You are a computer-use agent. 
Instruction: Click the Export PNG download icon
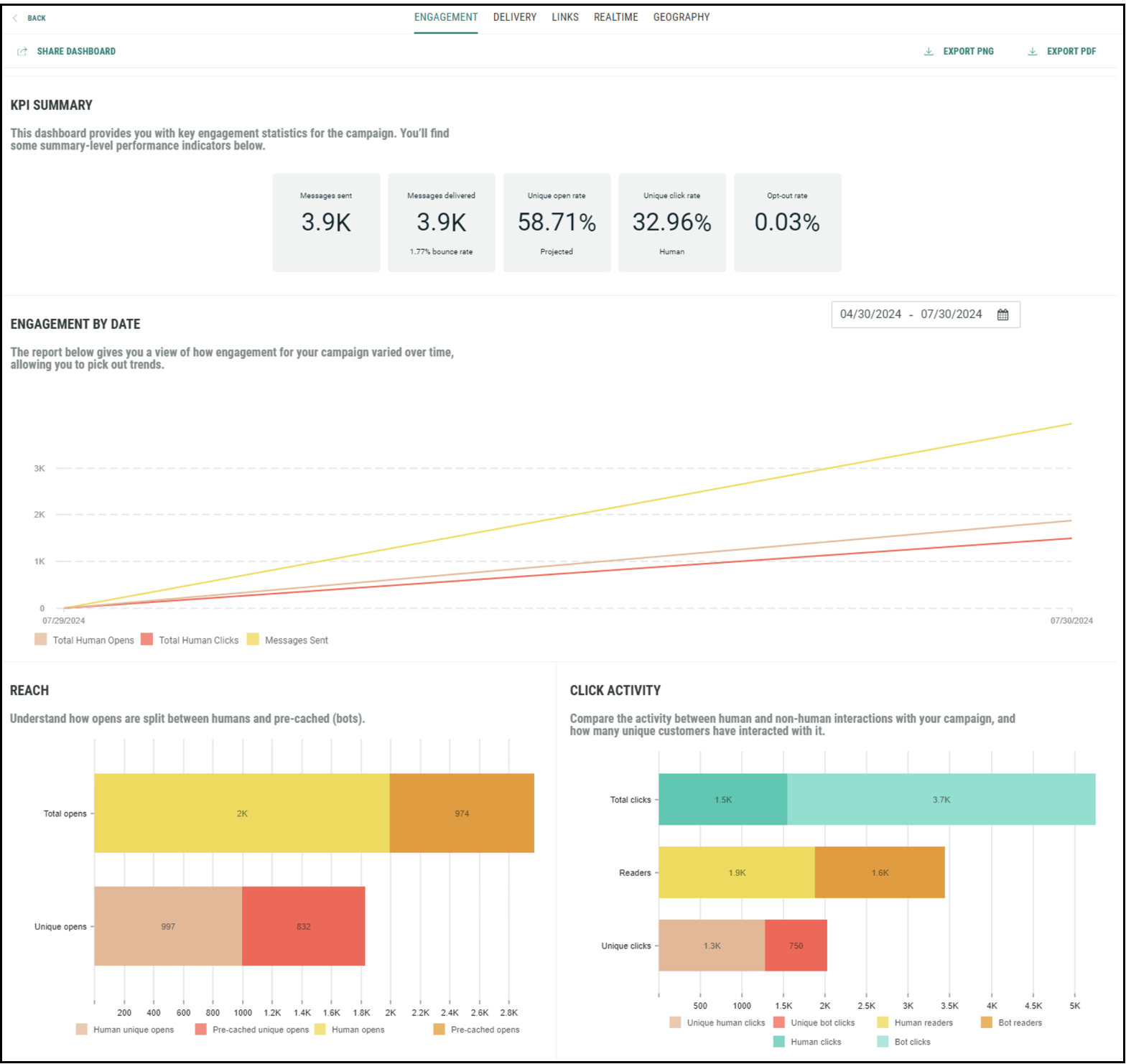pyautogui.click(x=929, y=52)
